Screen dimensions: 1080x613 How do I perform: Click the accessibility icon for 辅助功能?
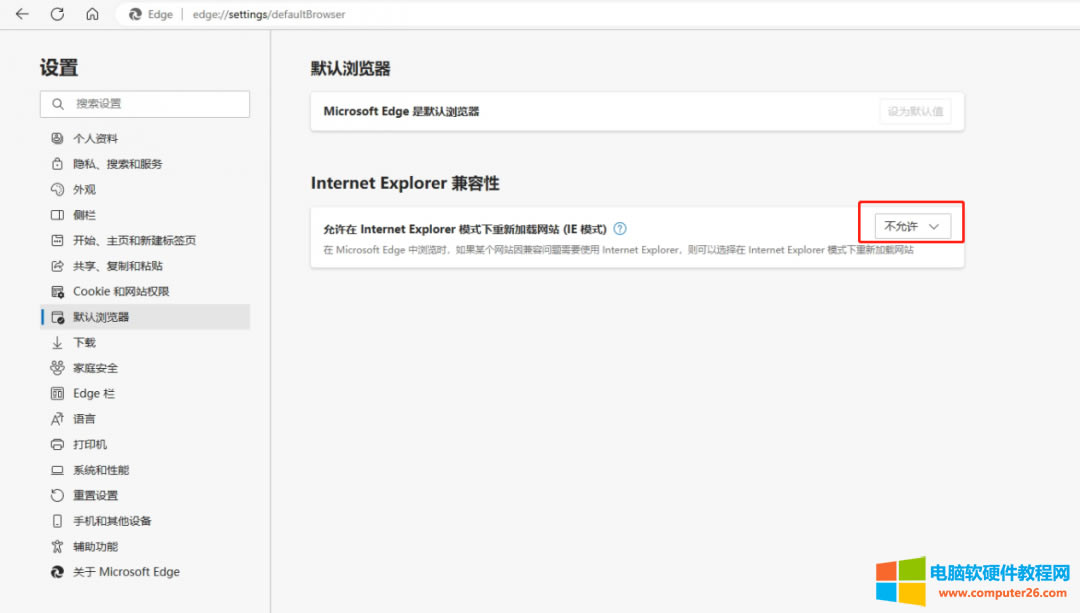tap(57, 546)
